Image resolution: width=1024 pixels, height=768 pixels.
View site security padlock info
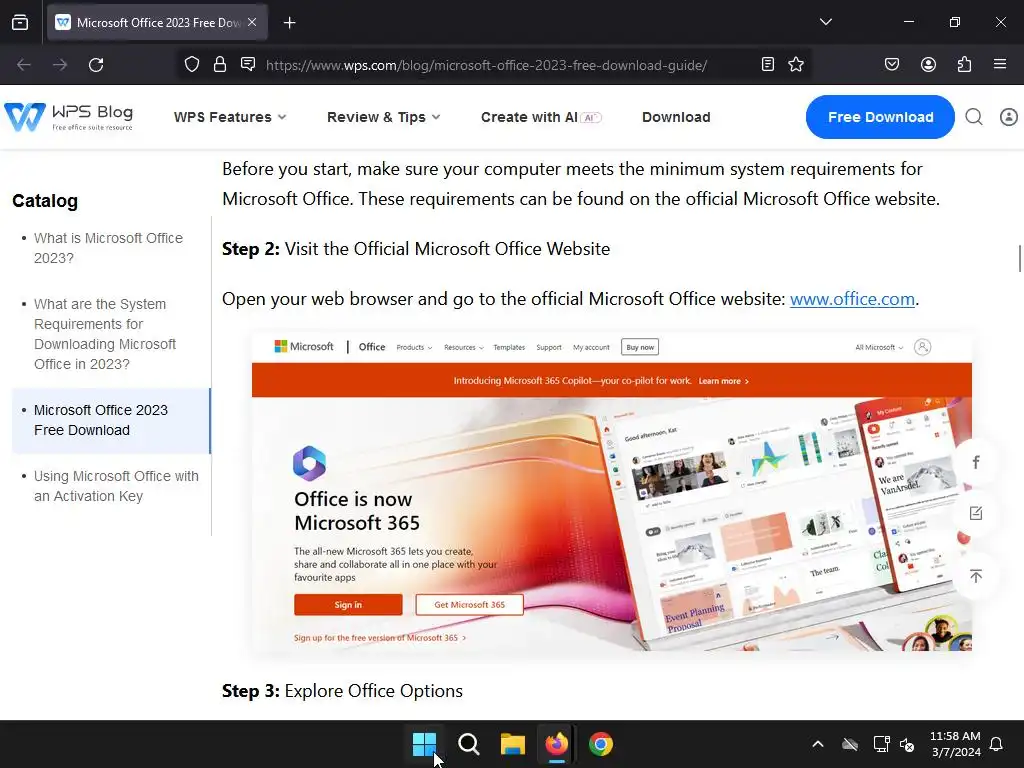pyautogui.click(x=220, y=65)
